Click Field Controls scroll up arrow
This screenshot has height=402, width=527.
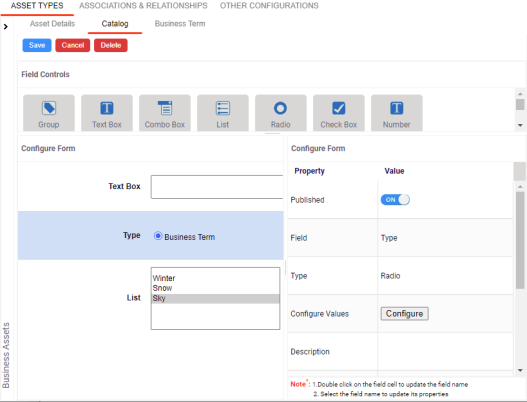[x=520, y=94]
